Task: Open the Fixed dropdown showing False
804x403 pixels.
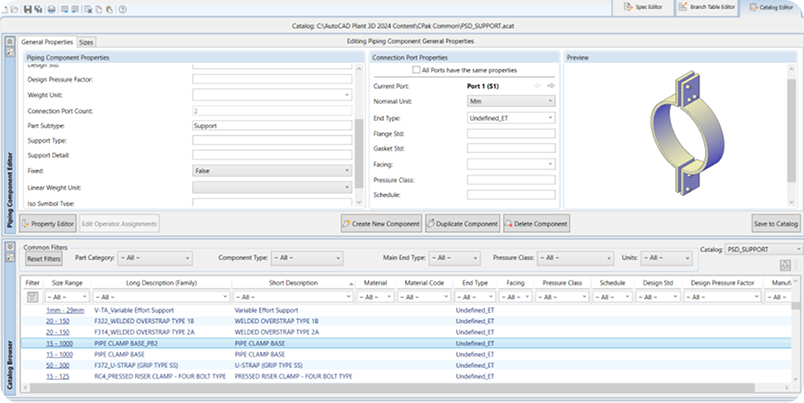Action: click(272, 171)
